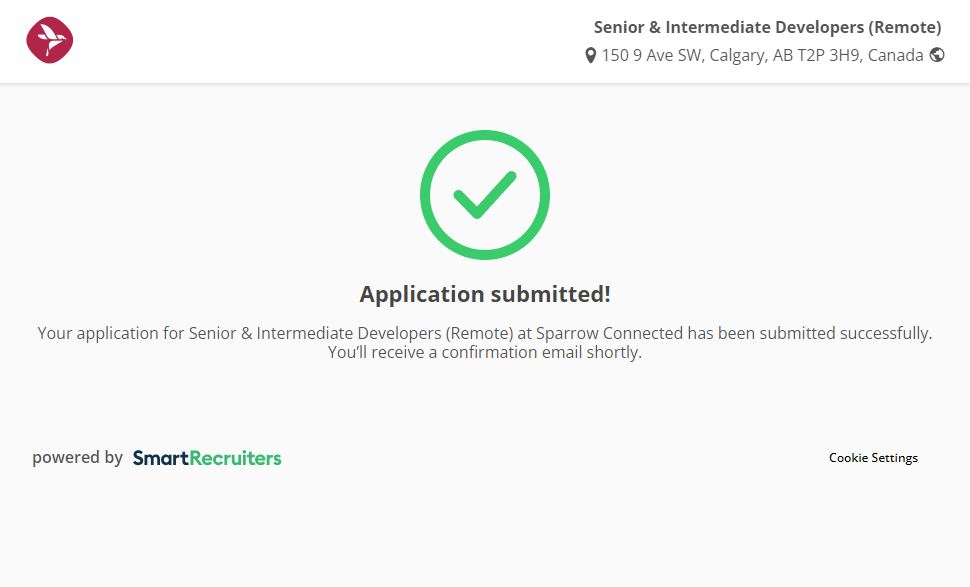Open Cookie Settings
Screen dimensions: 970x587
click(x=873, y=458)
